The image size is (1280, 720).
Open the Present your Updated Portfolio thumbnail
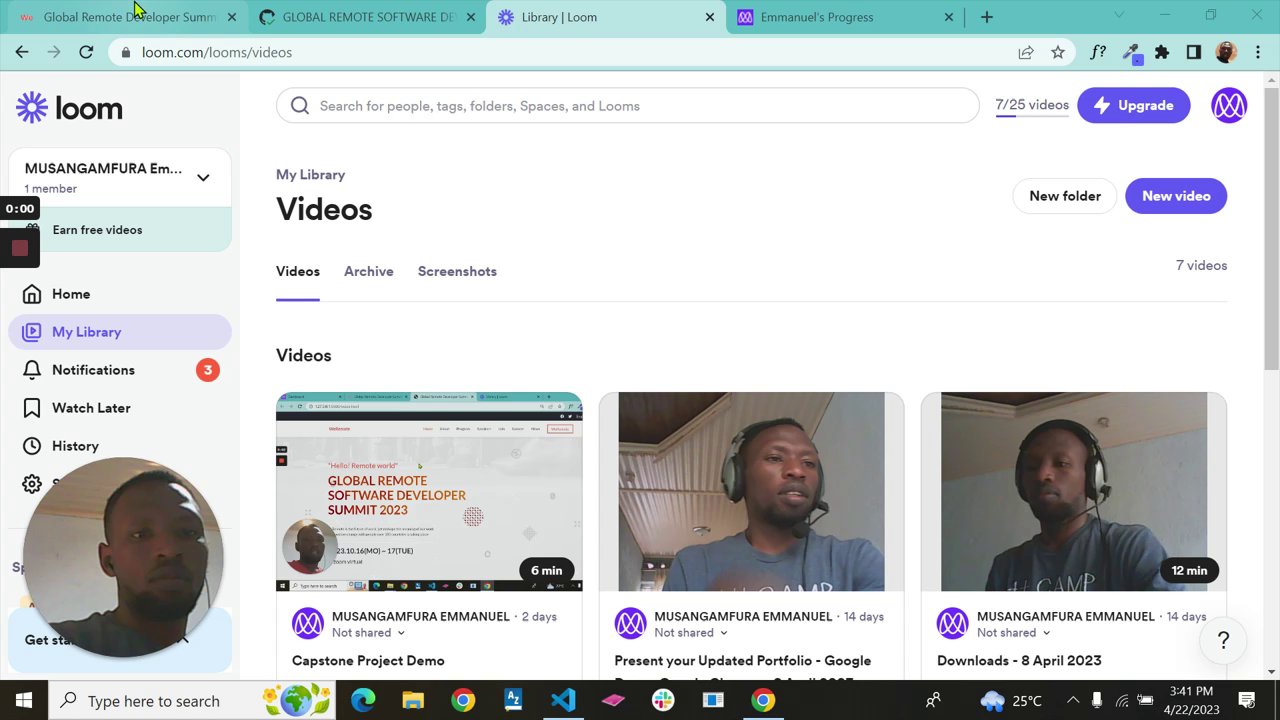pyautogui.click(x=752, y=491)
